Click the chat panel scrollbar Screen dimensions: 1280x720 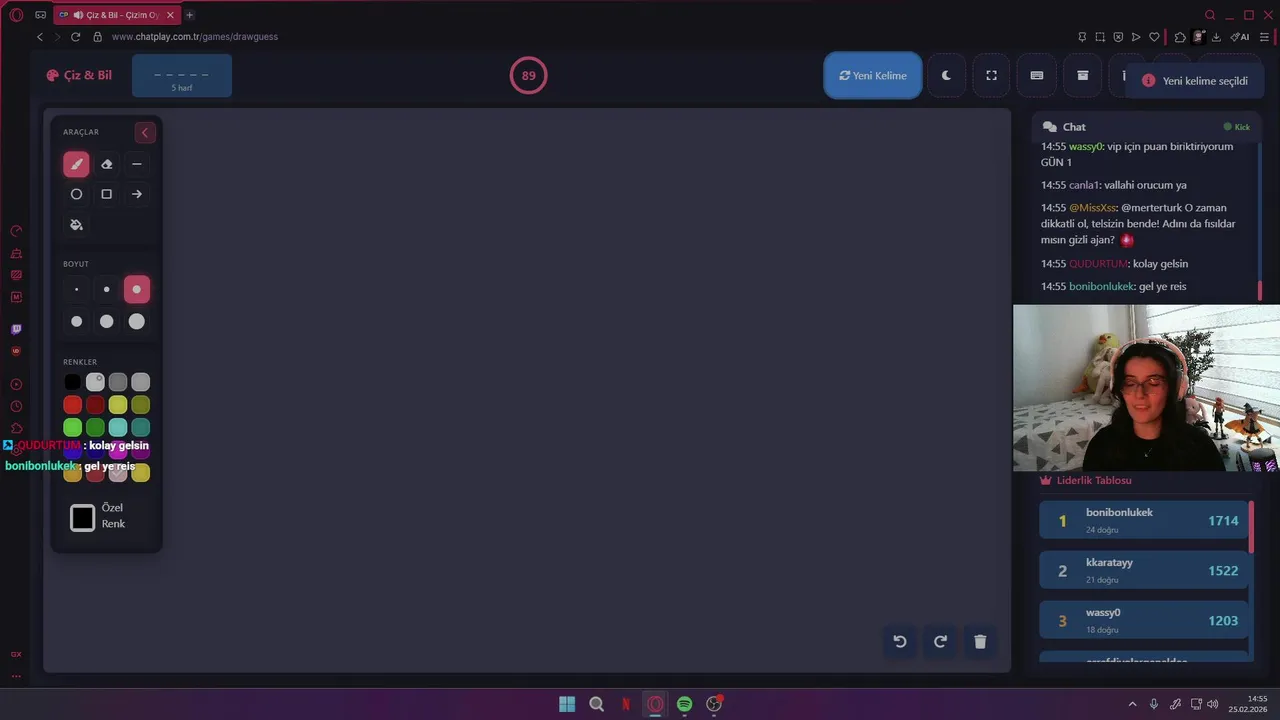pyautogui.click(x=1260, y=290)
